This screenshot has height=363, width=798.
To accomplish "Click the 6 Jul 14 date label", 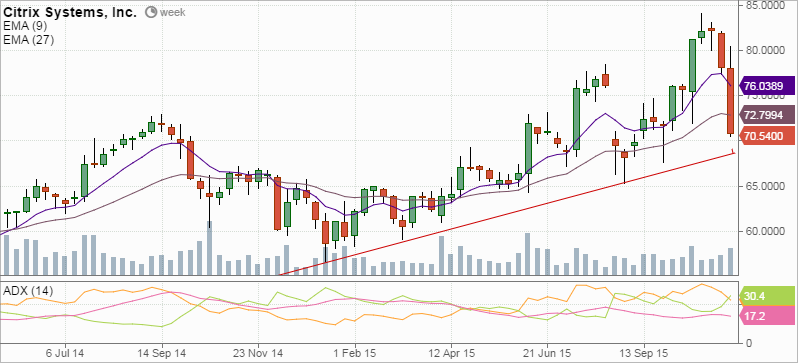I will click(x=65, y=352).
